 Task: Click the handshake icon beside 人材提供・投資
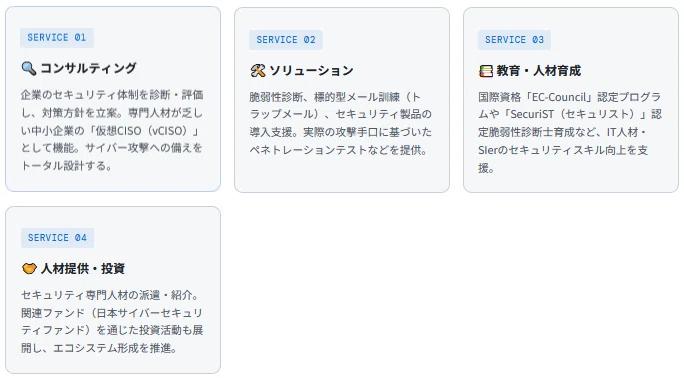pyautogui.click(x=29, y=269)
